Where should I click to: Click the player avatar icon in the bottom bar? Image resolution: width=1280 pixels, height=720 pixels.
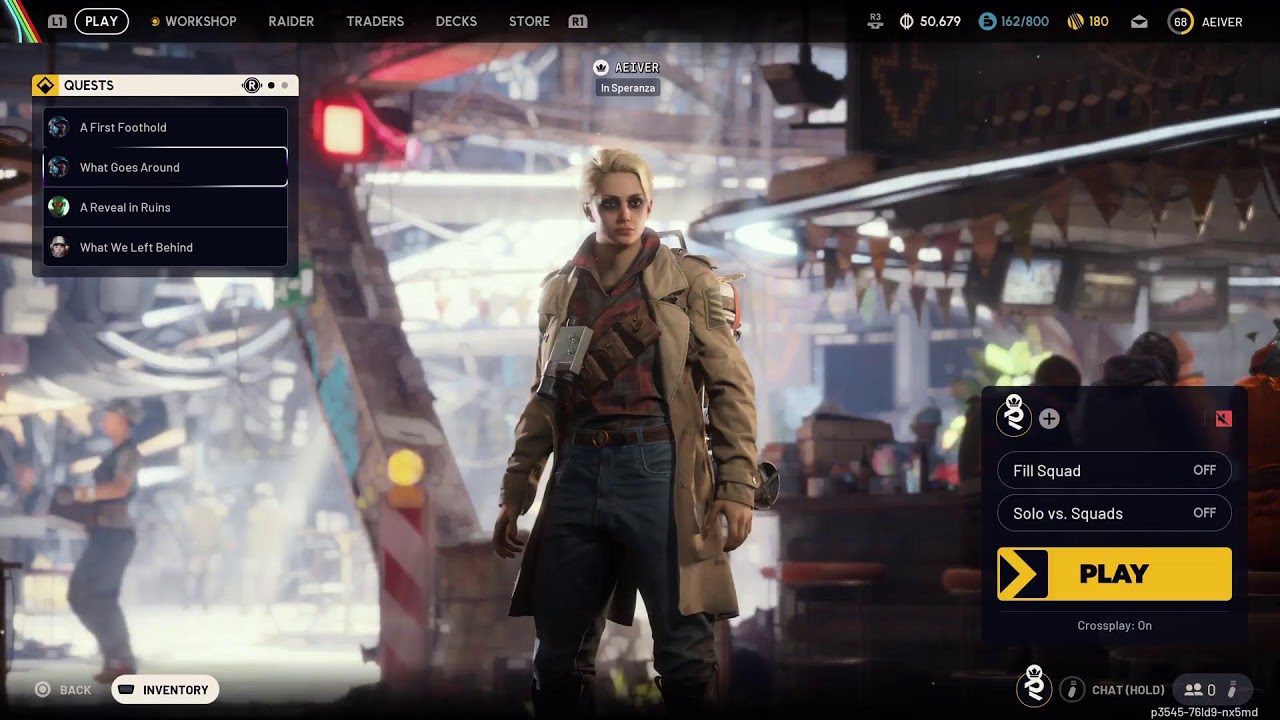pos(1034,687)
